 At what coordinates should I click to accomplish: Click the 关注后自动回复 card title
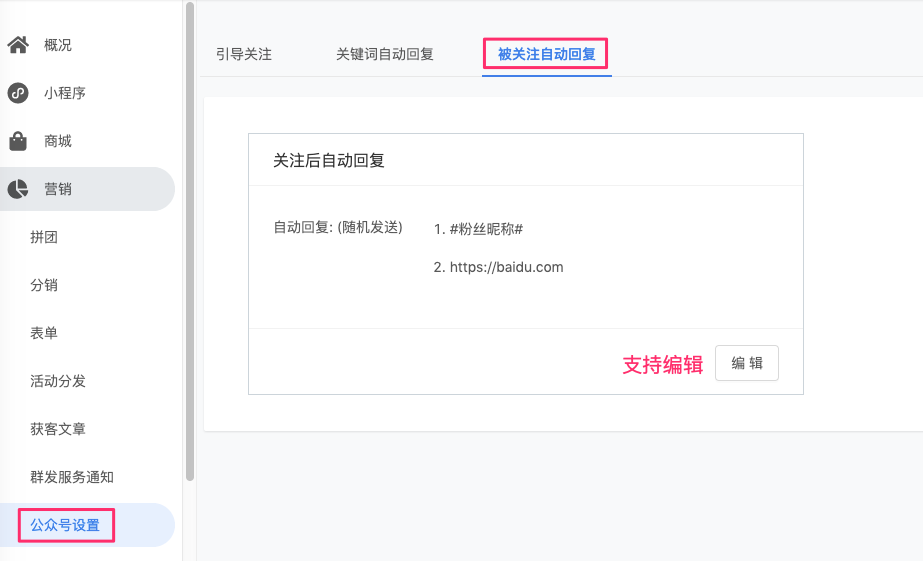click(x=328, y=161)
